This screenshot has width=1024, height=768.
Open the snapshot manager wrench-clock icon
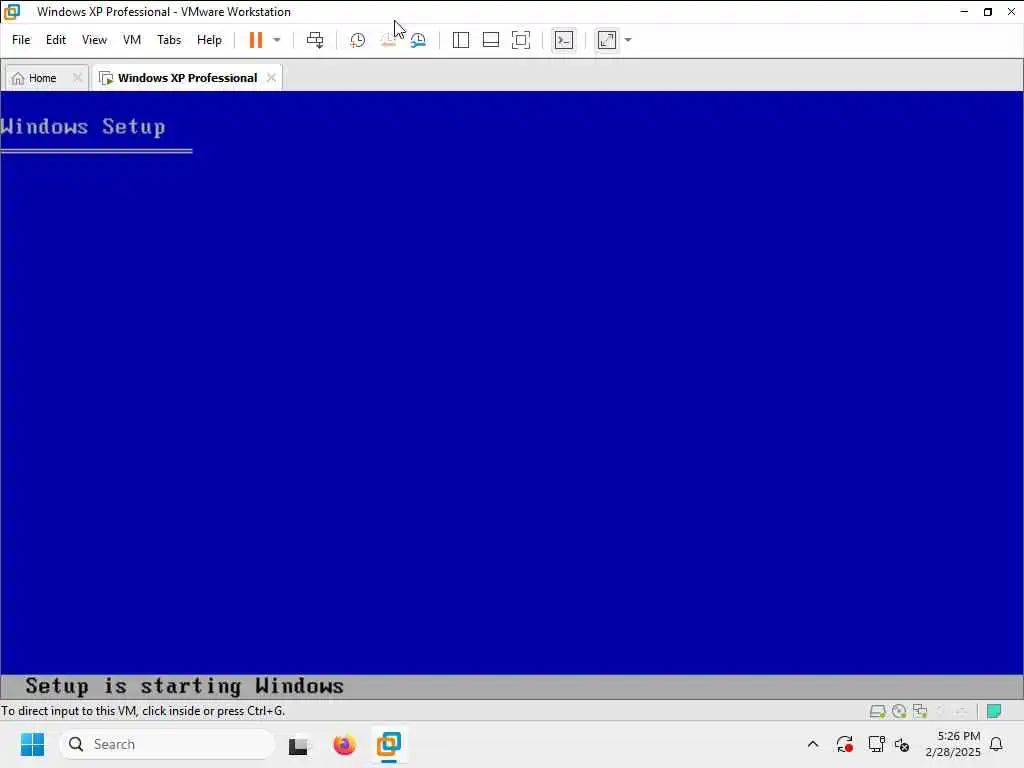[419, 40]
